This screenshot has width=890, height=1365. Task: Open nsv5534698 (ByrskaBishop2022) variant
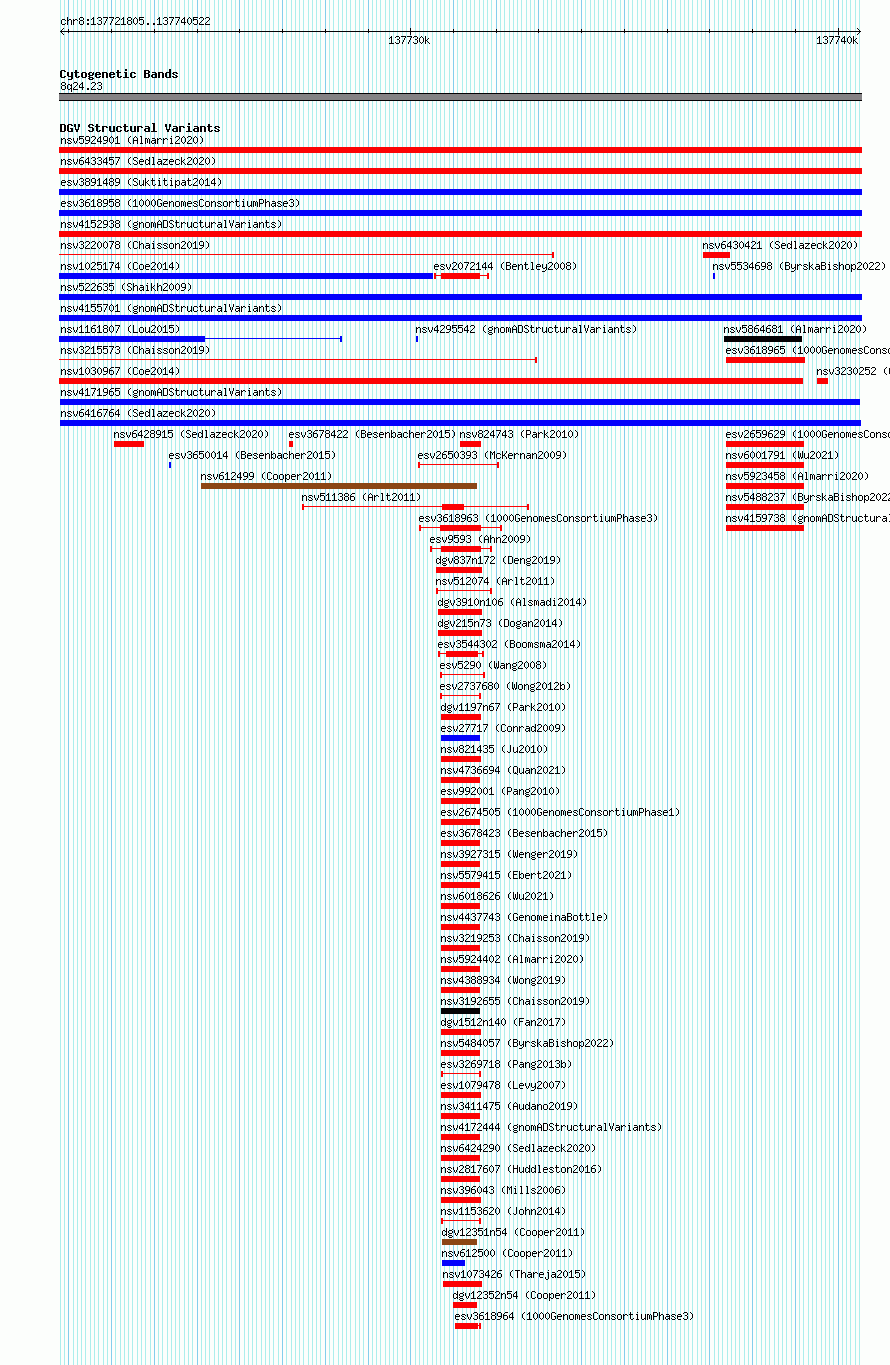[x=799, y=266]
